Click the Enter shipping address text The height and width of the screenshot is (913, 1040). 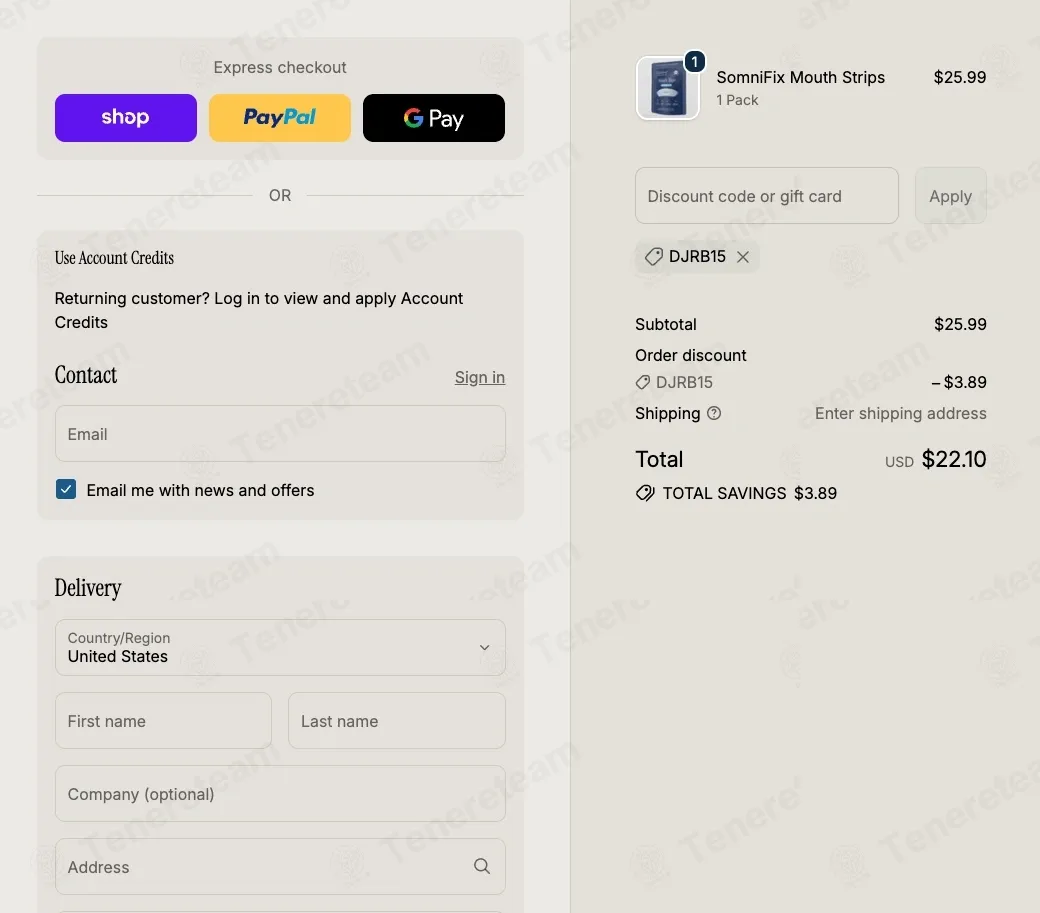pyautogui.click(x=901, y=413)
